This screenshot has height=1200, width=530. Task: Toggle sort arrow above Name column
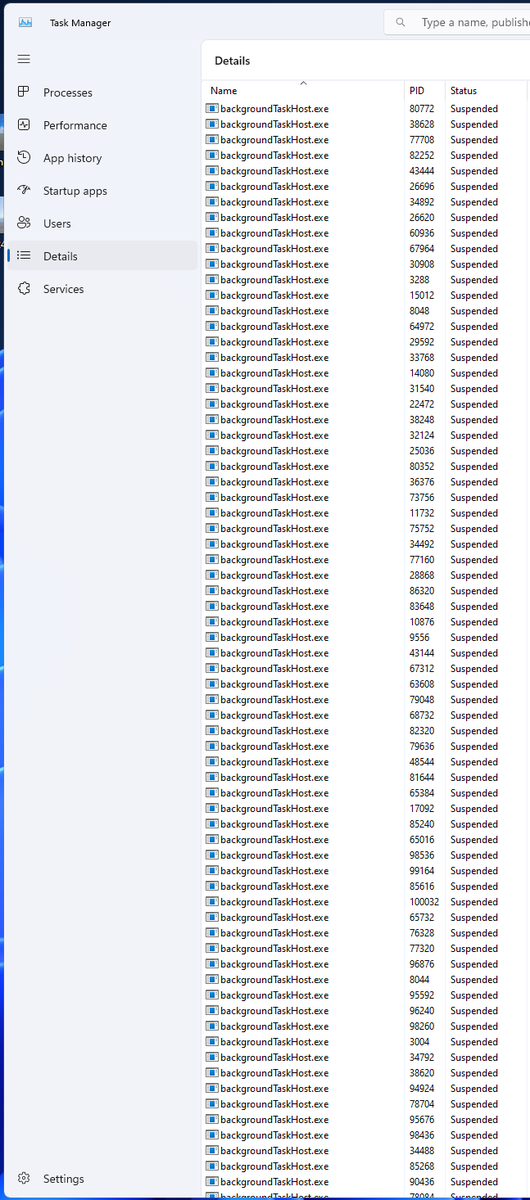pyautogui.click(x=303, y=83)
